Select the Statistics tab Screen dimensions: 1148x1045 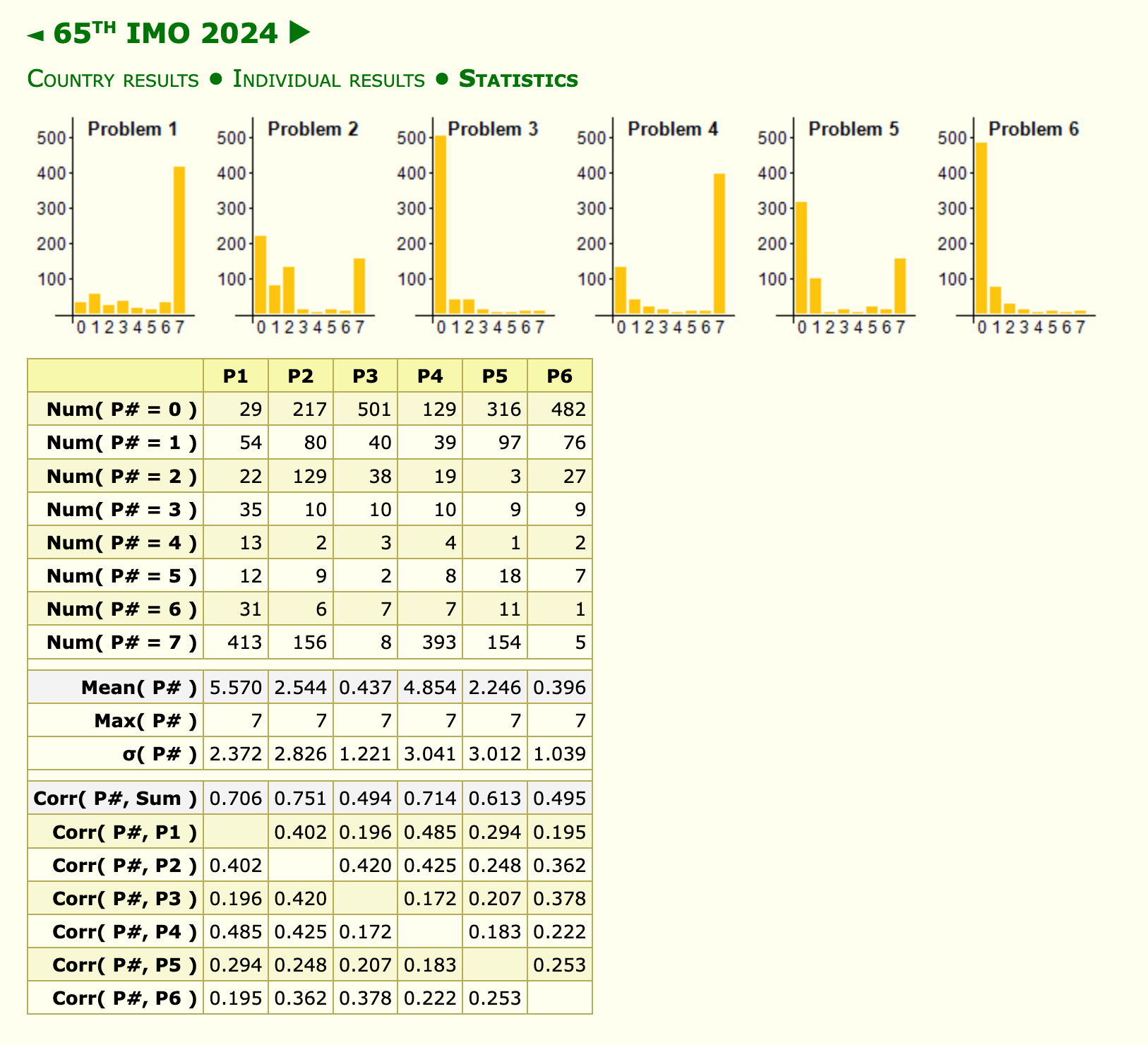518,79
